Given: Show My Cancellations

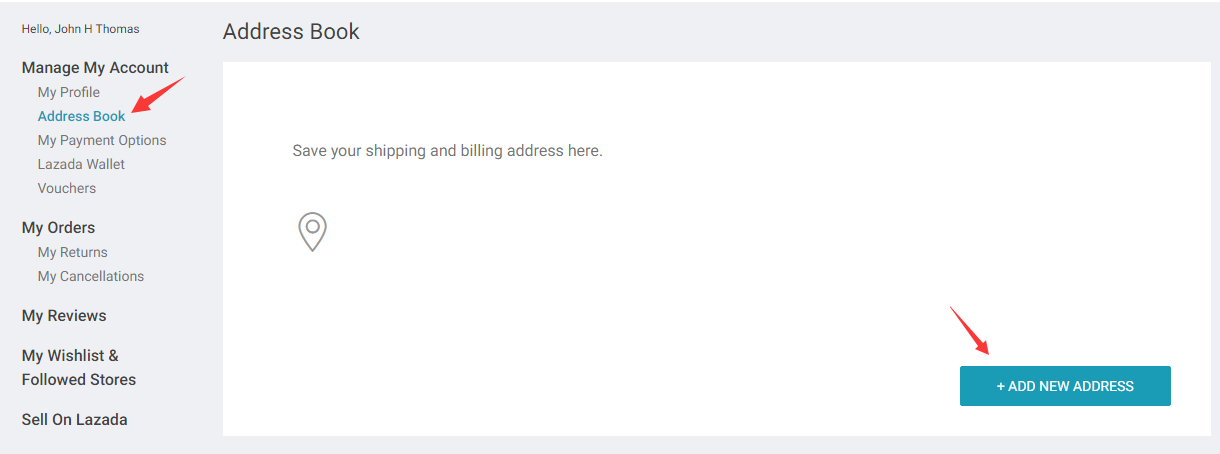Looking at the screenshot, I should coord(91,276).
